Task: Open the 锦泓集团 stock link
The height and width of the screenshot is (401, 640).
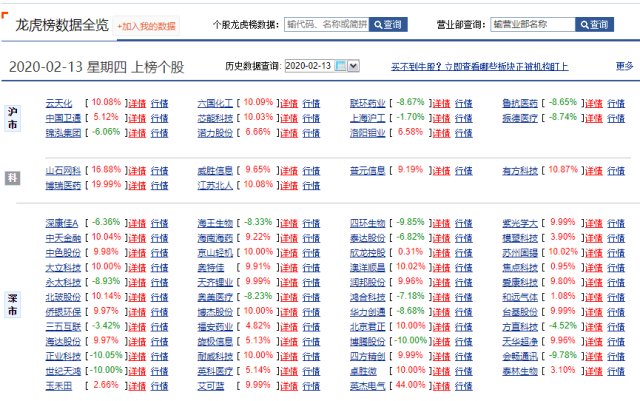Action: click(63, 133)
